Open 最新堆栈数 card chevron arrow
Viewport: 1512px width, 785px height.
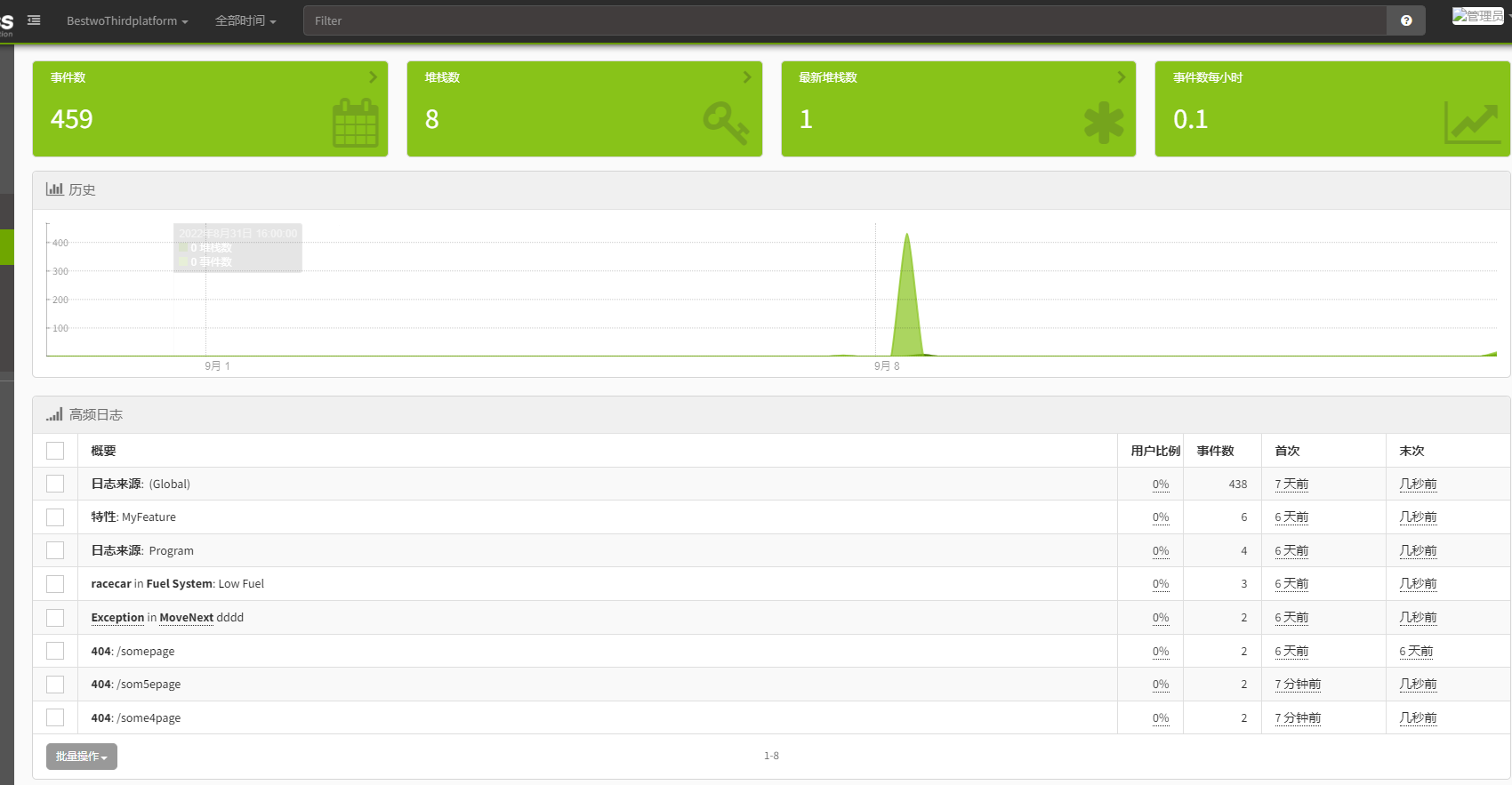(1122, 77)
